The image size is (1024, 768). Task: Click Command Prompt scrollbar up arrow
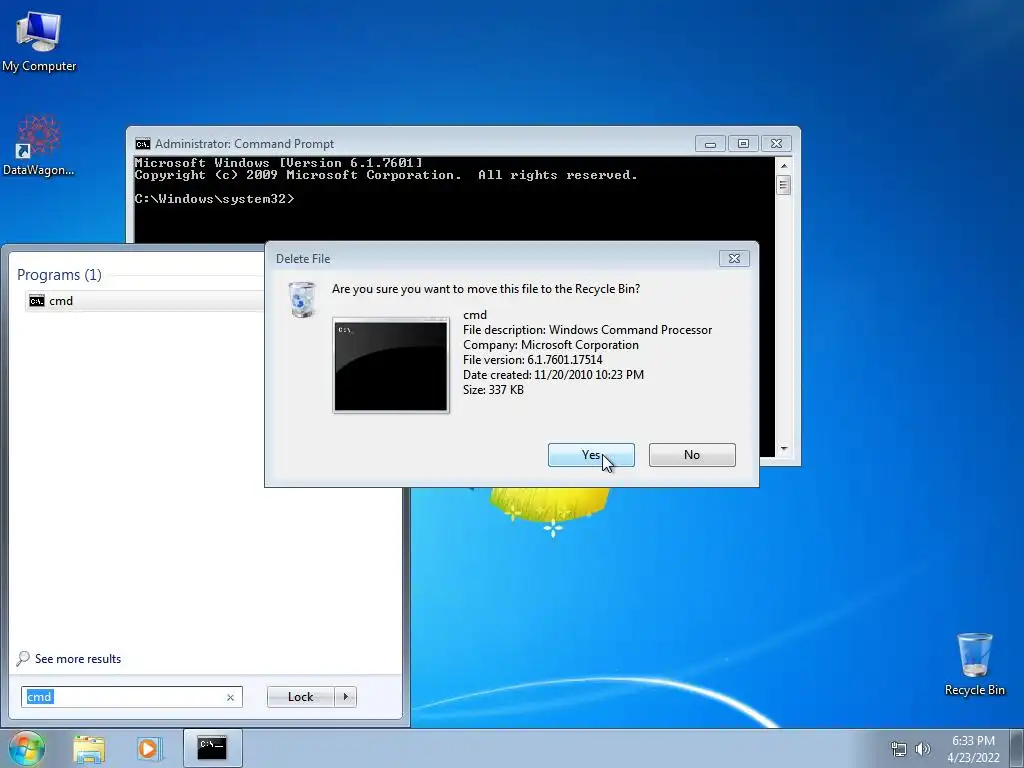coord(784,166)
